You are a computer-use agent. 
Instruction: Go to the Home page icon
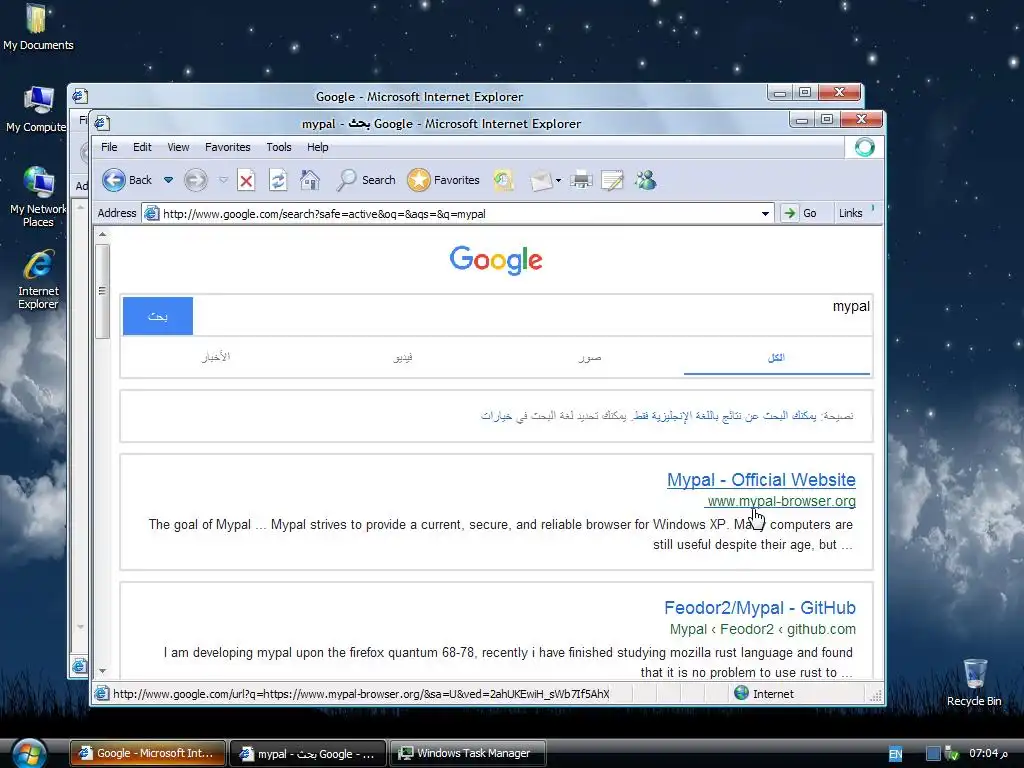coord(310,180)
